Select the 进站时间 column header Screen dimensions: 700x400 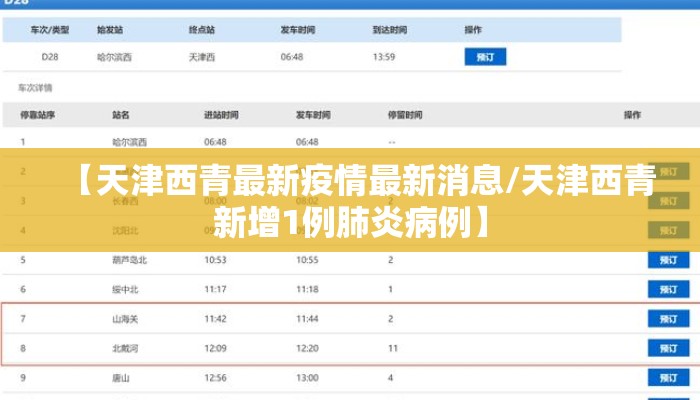tap(220, 116)
